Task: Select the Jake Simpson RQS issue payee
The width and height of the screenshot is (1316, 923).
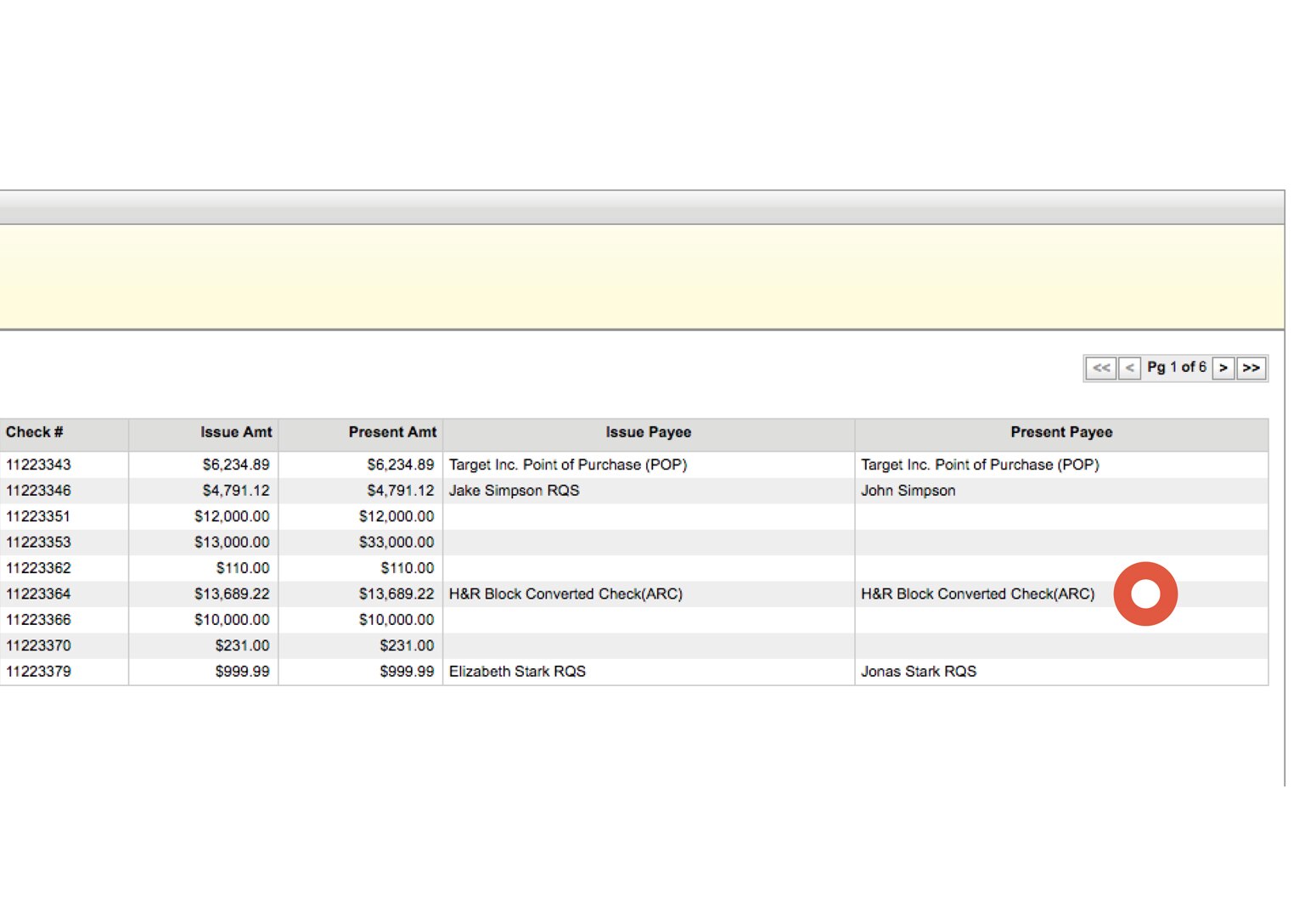Action: click(x=513, y=491)
